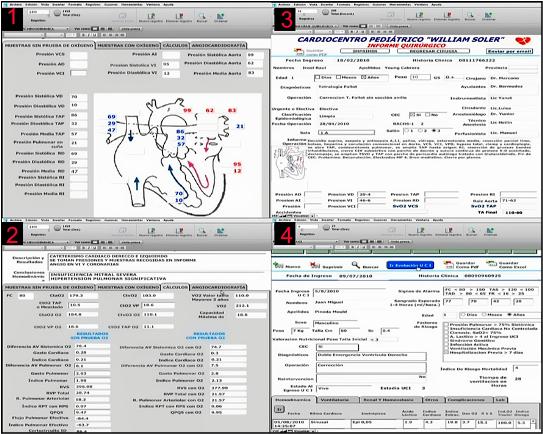Click Nuevo registro icon in window 2 toolbar
Image resolution: width=543 pixels, height=434 pixels.
pyautogui.click(x=151, y=231)
